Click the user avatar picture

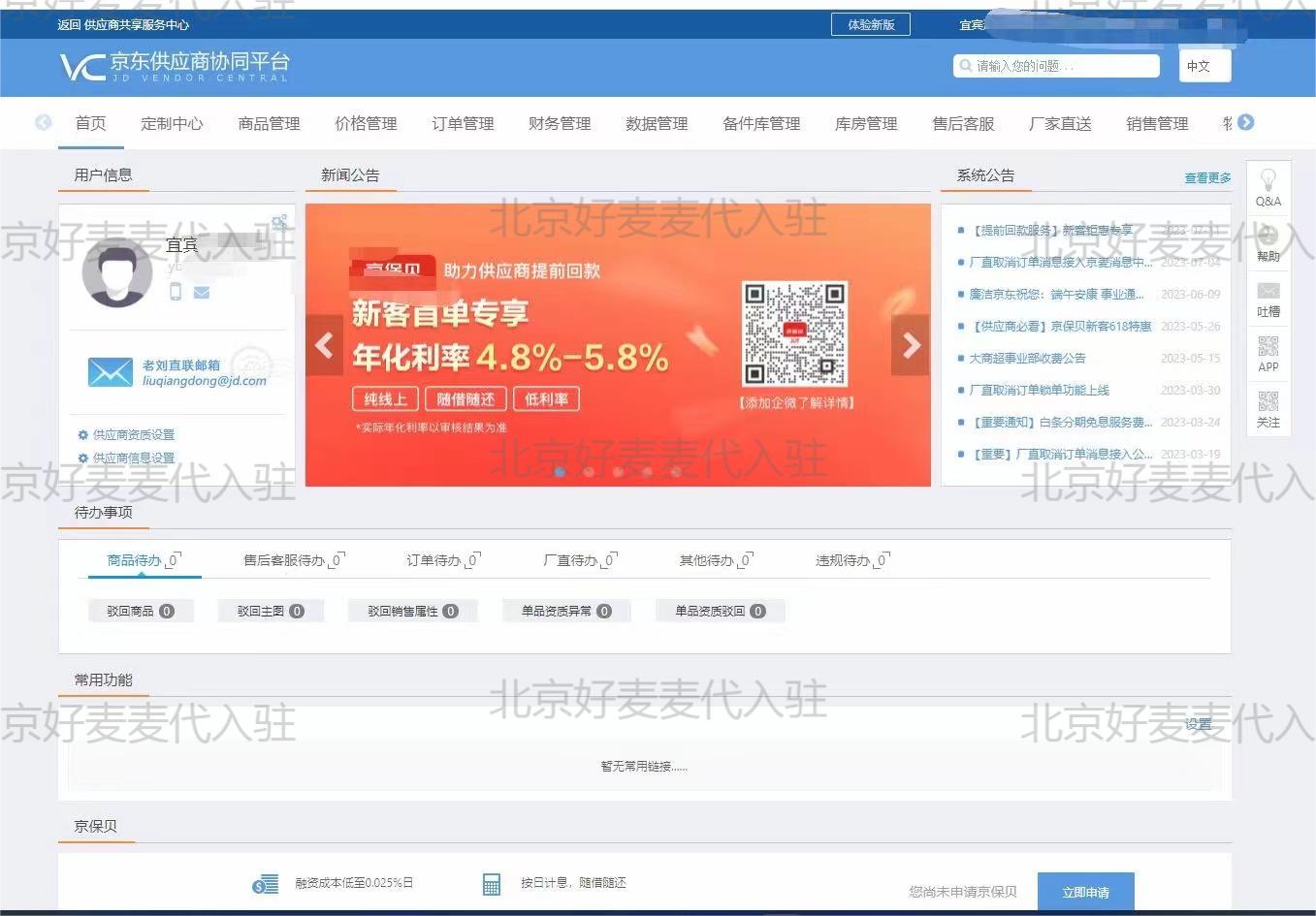(x=117, y=272)
